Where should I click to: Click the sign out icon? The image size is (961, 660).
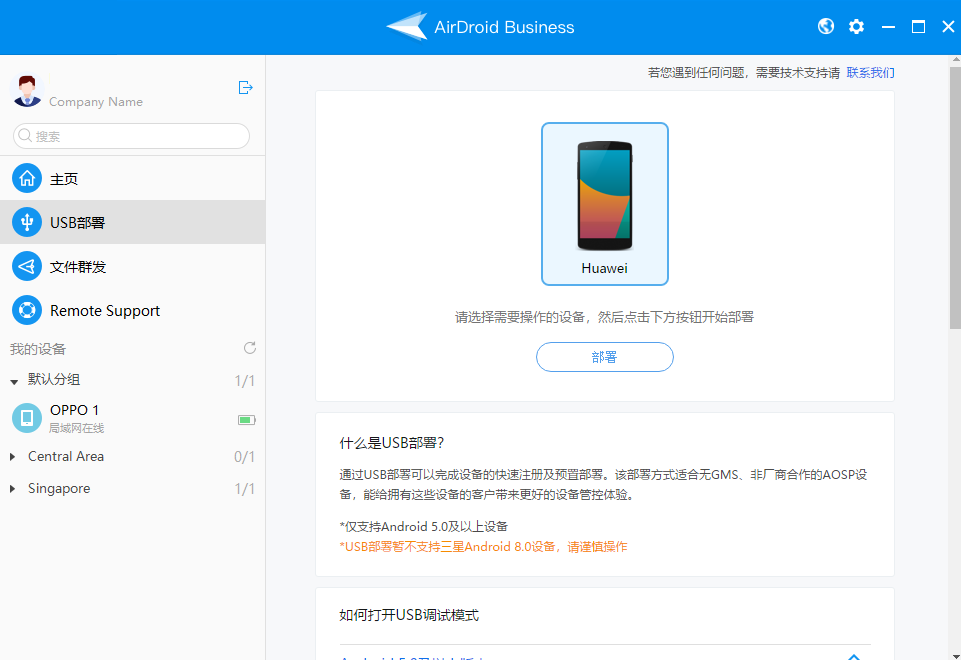pyautogui.click(x=245, y=88)
